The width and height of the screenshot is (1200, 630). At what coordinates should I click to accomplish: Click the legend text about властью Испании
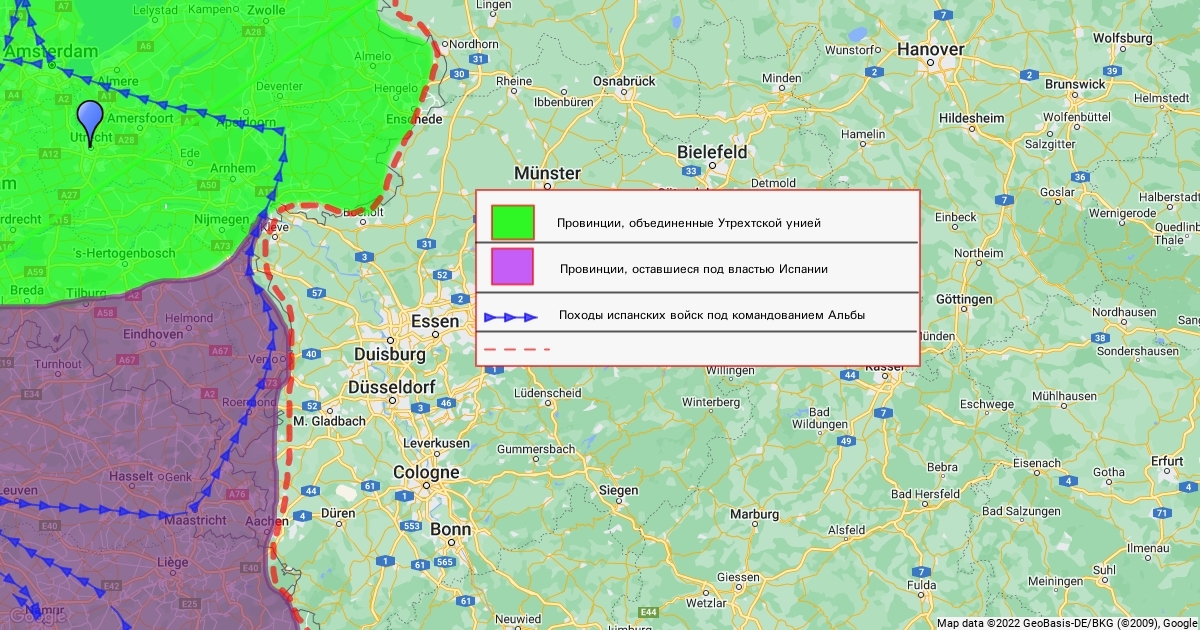[693, 269]
